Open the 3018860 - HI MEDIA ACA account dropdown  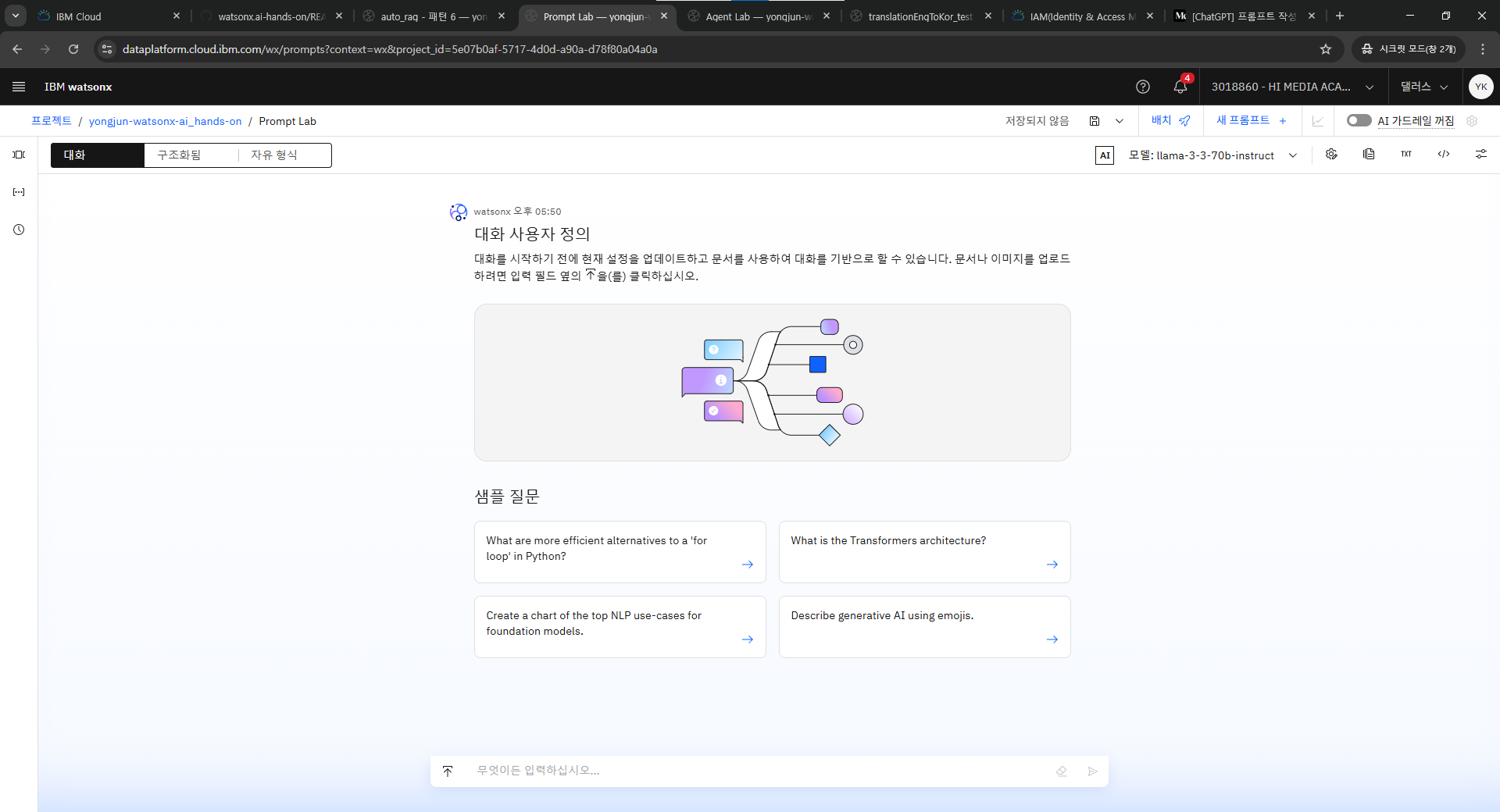(1292, 87)
